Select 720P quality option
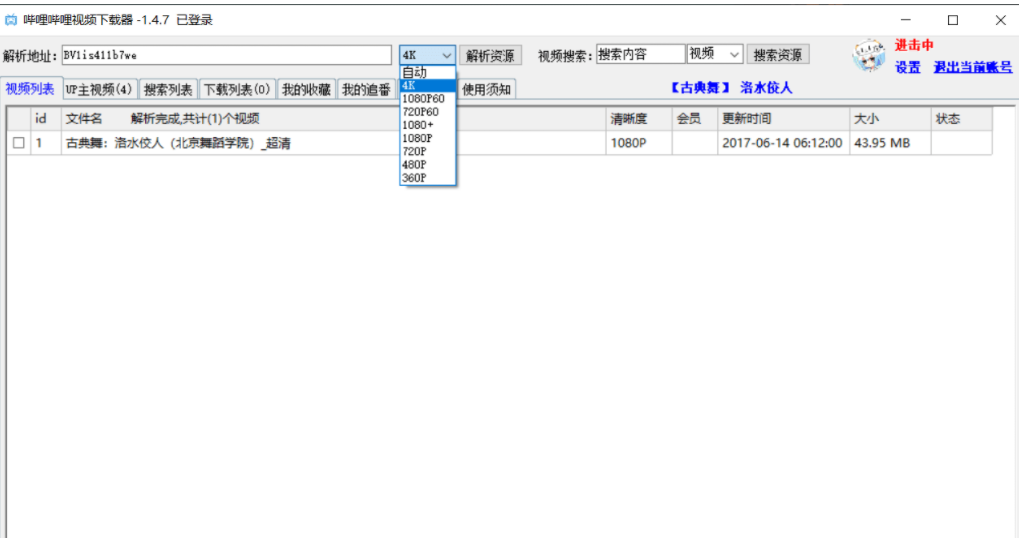This screenshot has height=538, width=1019. click(414, 151)
